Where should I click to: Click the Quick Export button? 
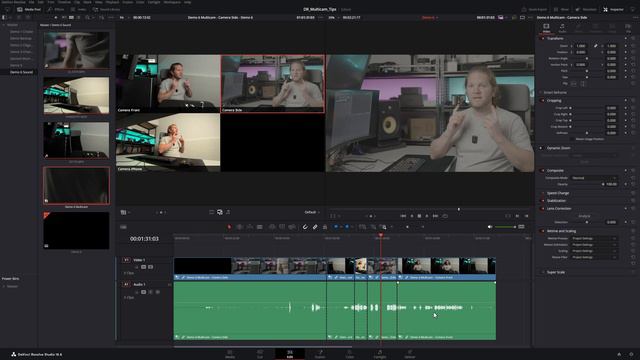tap(534, 9)
